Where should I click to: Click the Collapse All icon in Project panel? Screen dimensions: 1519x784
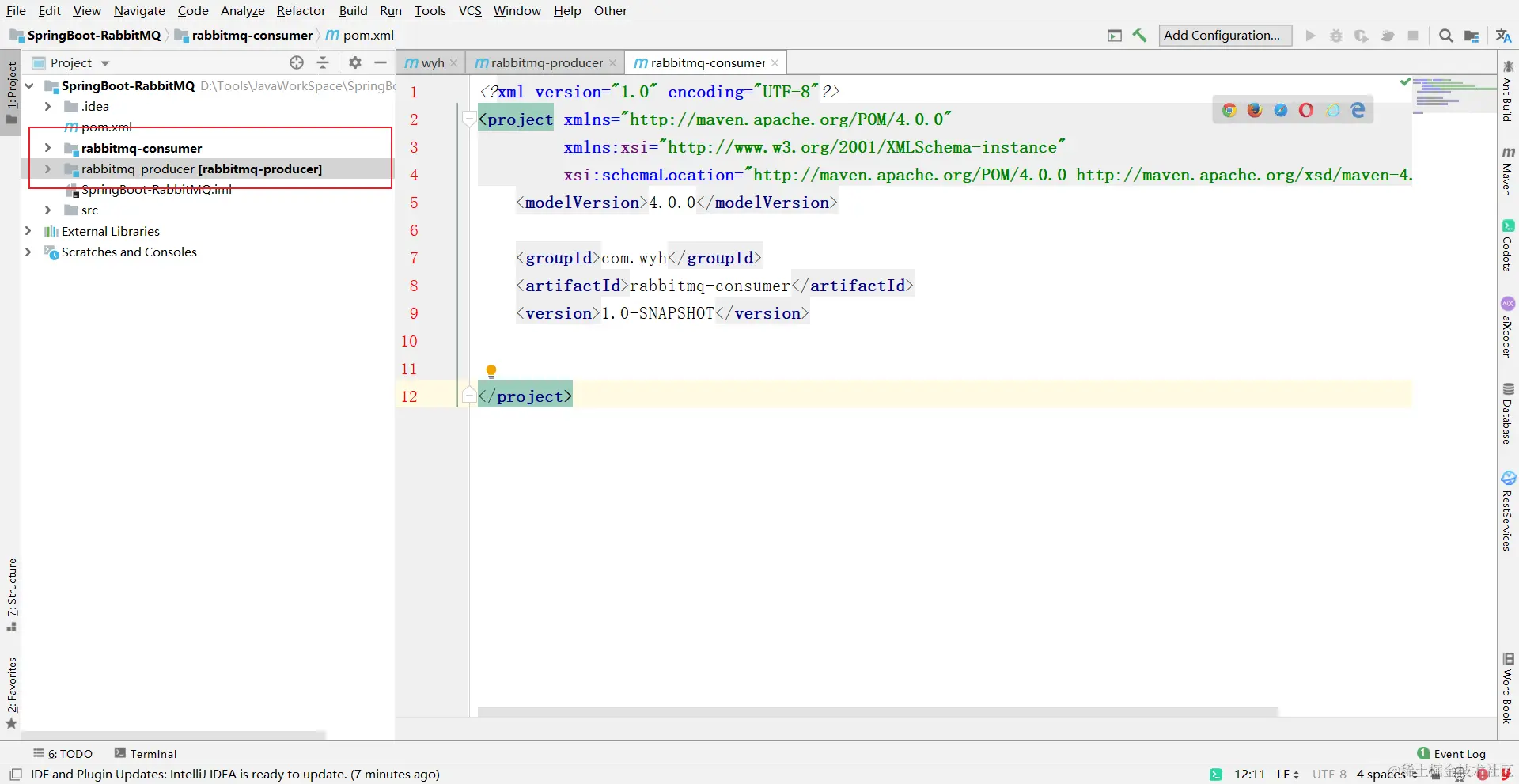click(323, 62)
